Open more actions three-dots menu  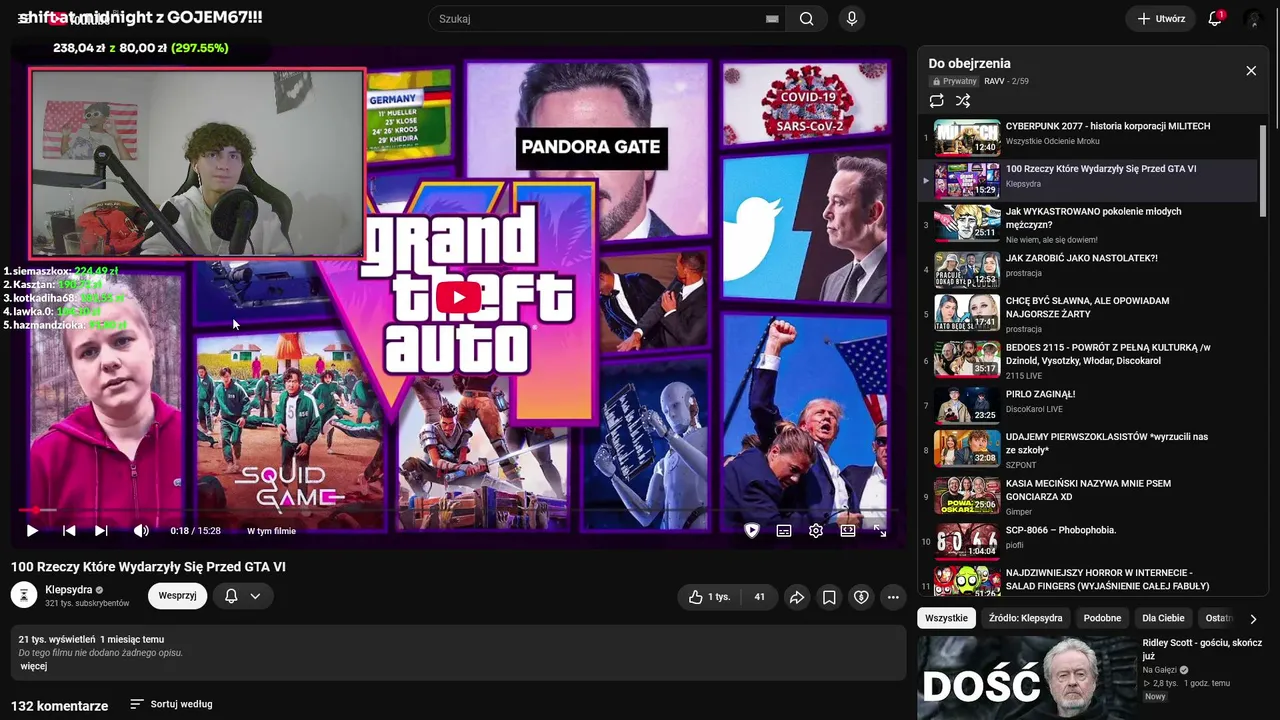893,597
